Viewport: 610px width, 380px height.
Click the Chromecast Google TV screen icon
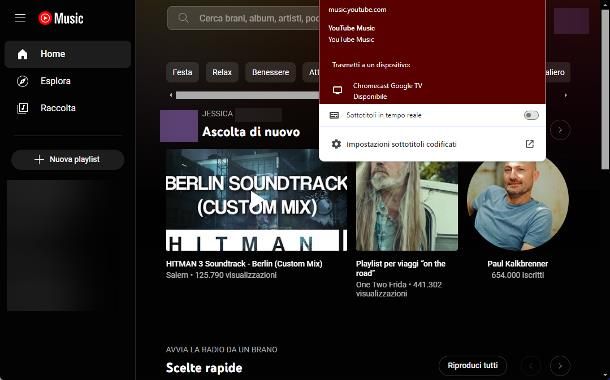point(337,90)
